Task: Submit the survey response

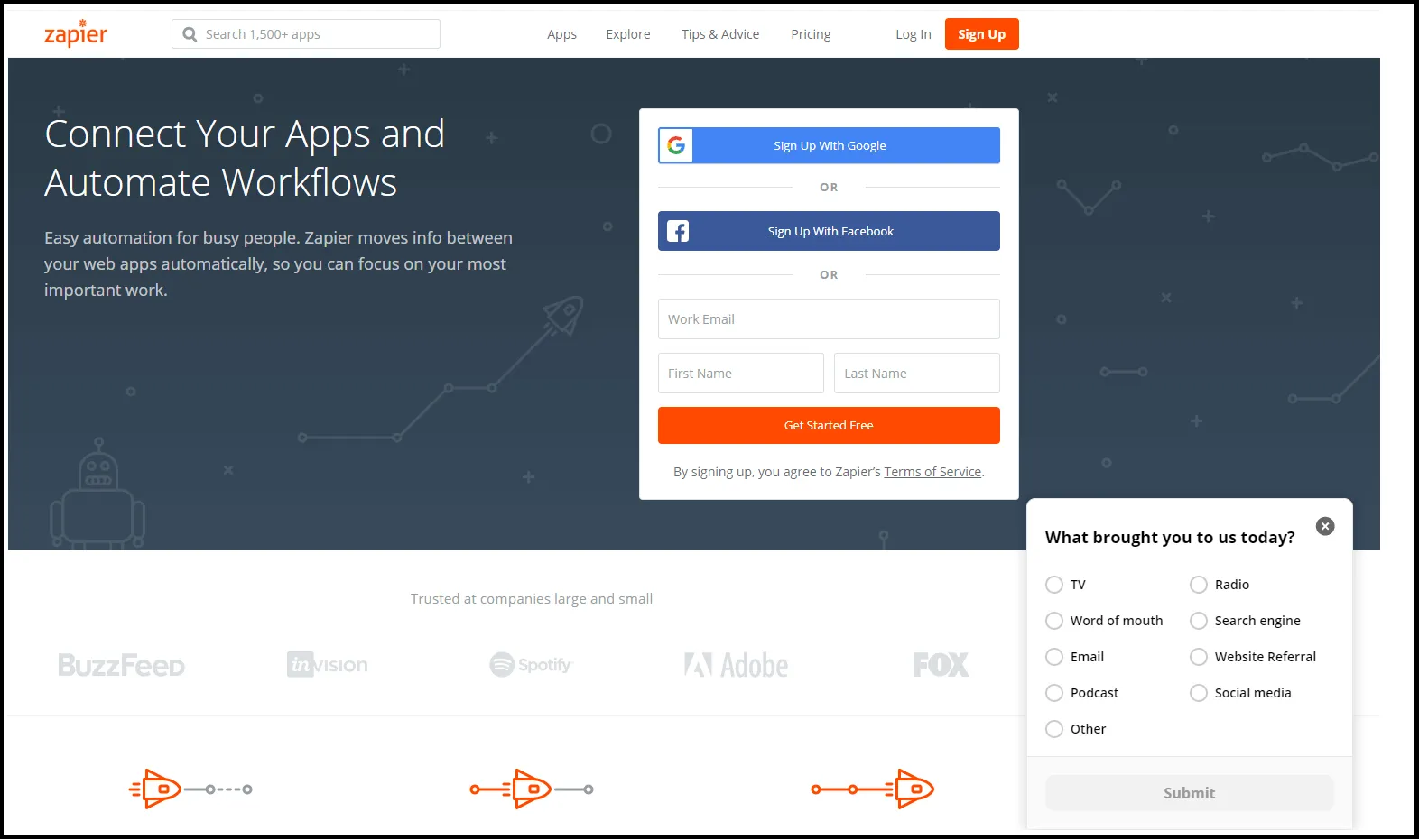Action: click(1190, 793)
